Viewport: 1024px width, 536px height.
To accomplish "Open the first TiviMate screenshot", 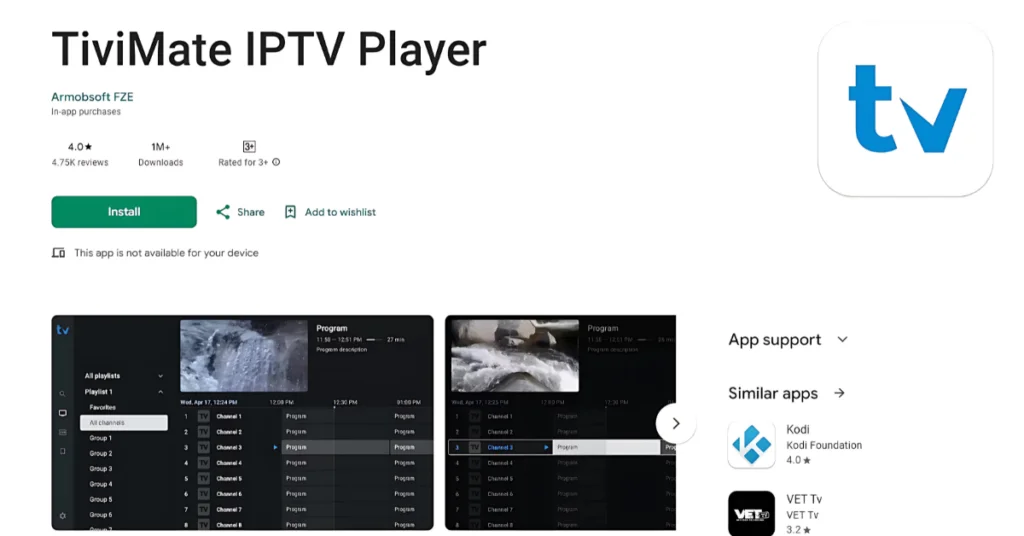I will 242,423.
